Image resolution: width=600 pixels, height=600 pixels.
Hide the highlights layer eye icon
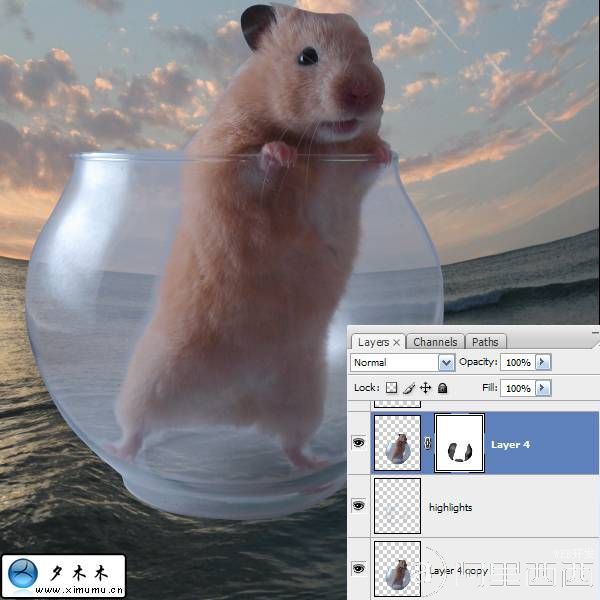pyautogui.click(x=359, y=505)
